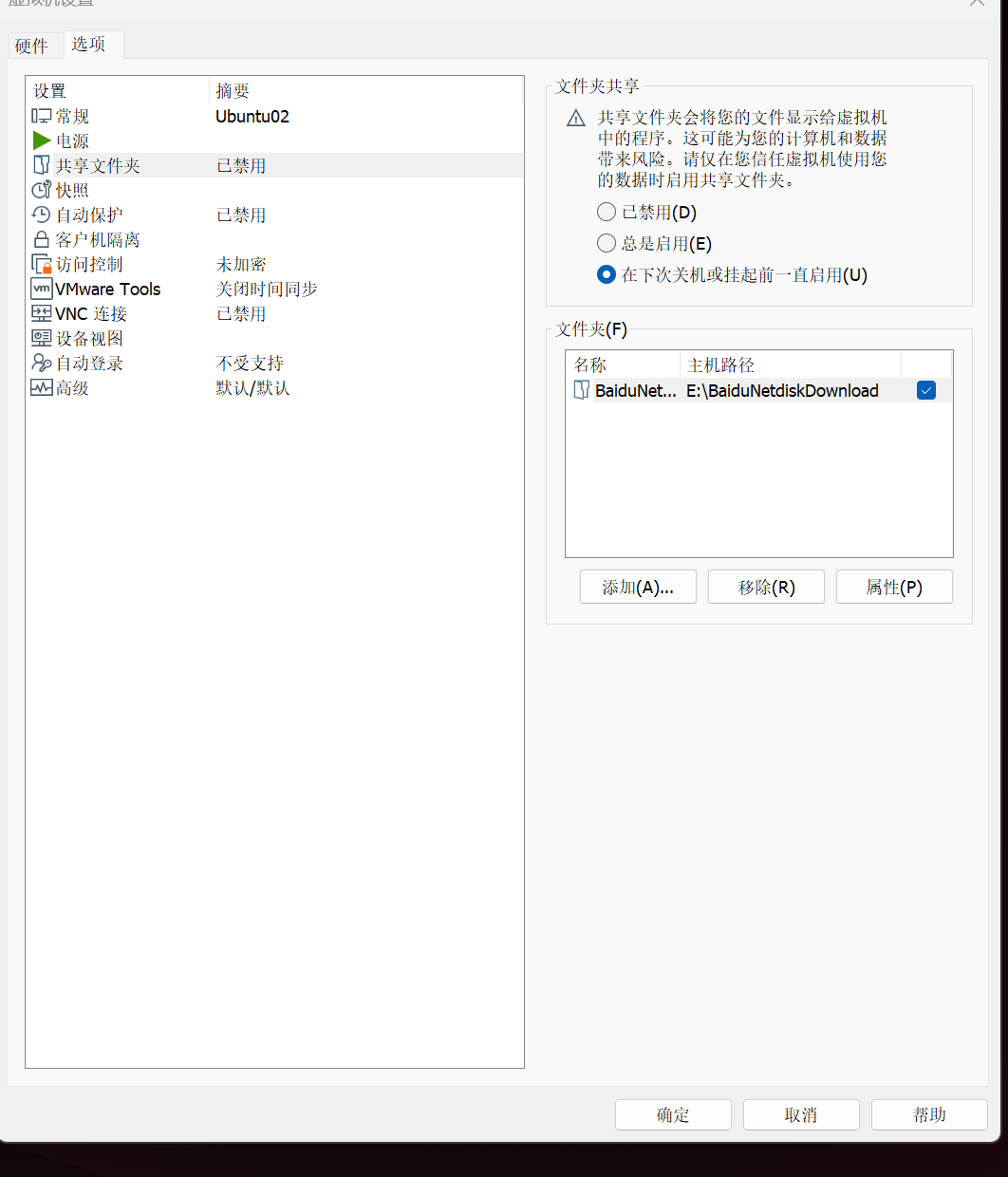Click the green 电源 play icon
This screenshot has height=1177, width=1008.
(41, 140)
